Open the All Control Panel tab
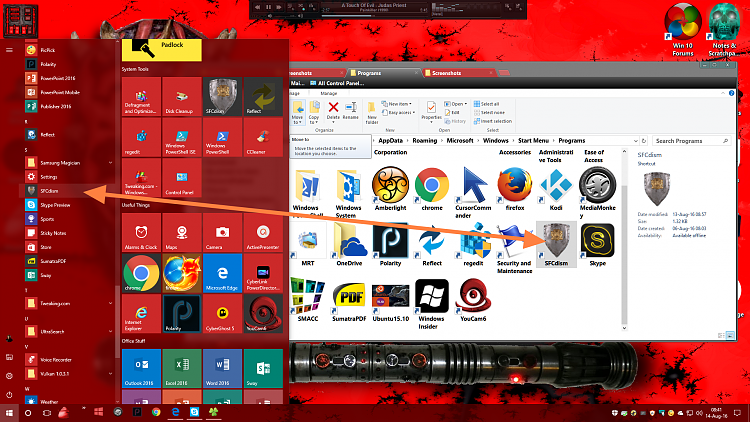This screenshot has width=750, height=422. pyautogui.click(x=337, y=83)
